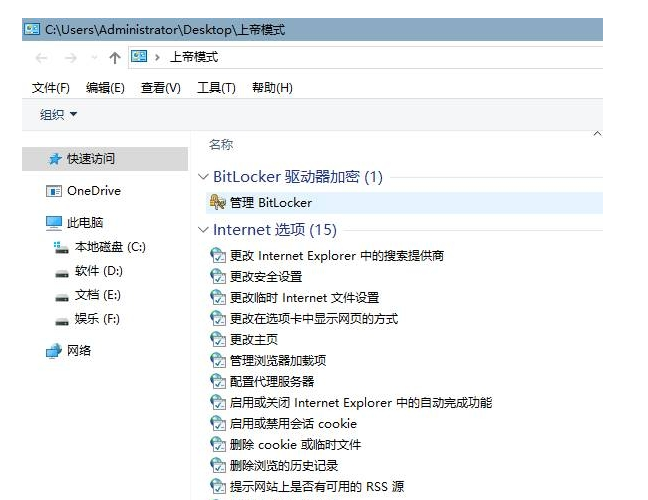Select 删除 cookie 或临时文件

[x=295, y=445]
